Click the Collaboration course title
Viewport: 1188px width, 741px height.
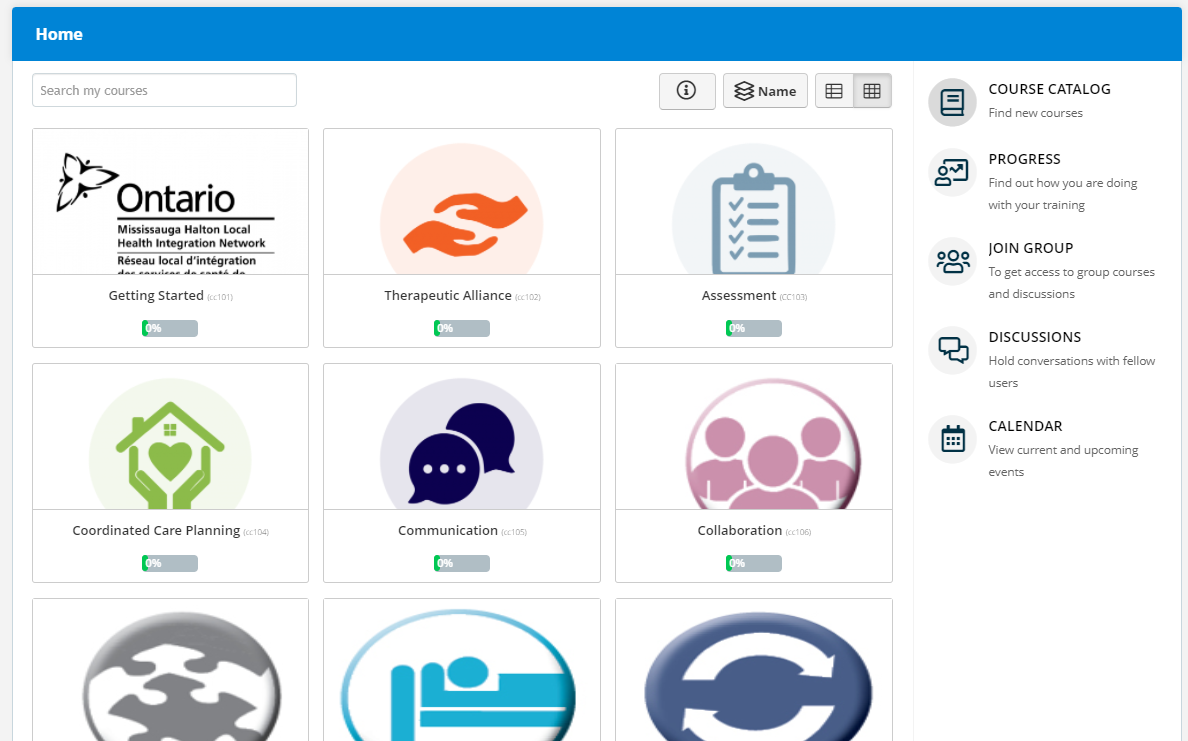(x=739, y=530)
